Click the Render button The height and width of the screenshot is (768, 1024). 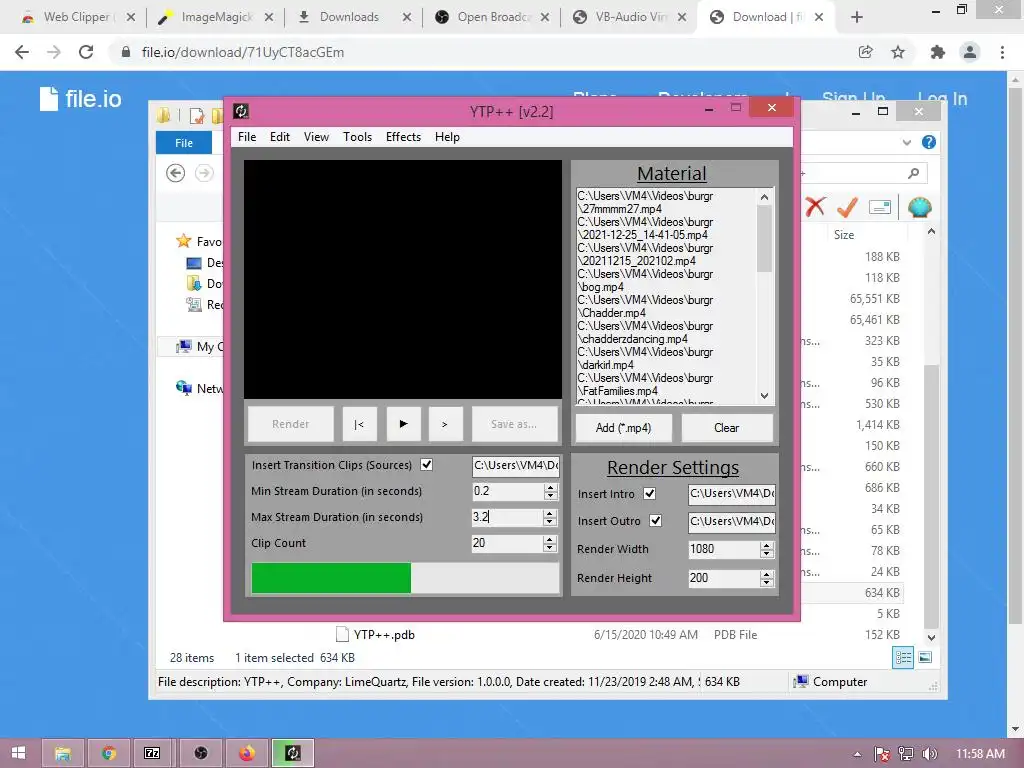[x=291, y=424]
